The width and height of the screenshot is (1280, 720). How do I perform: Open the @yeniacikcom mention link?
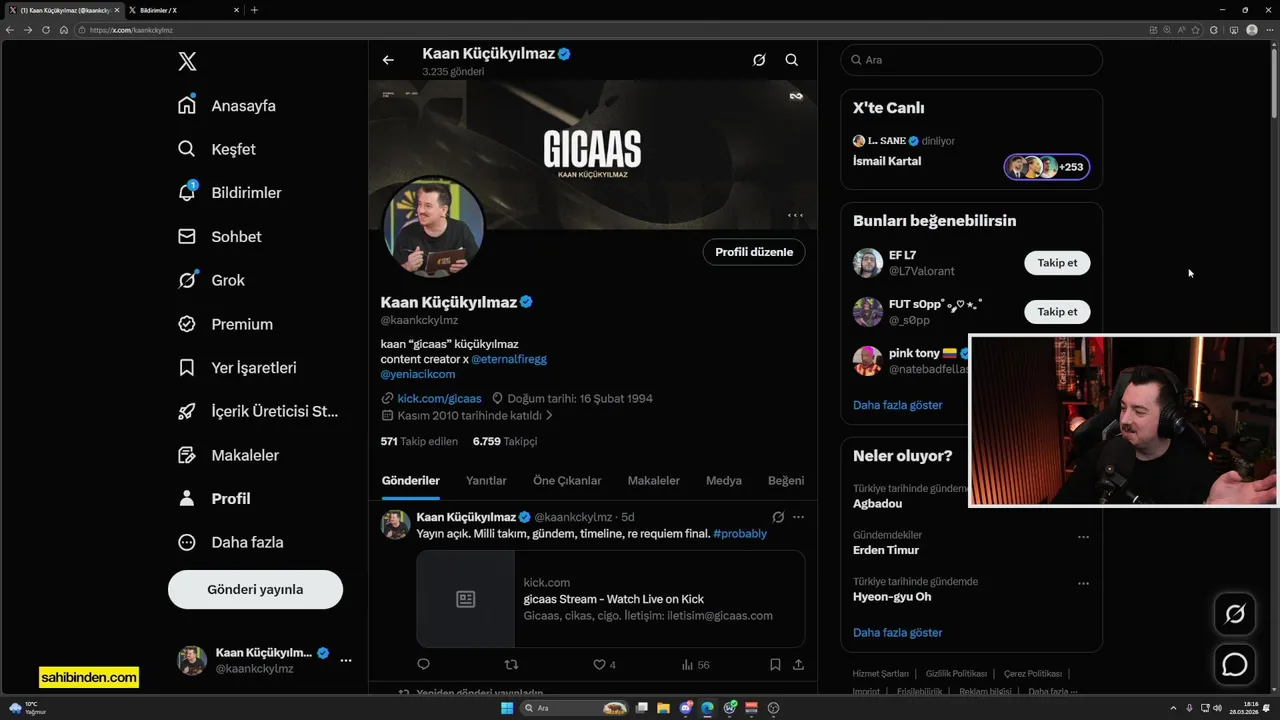tap(418, 374)
